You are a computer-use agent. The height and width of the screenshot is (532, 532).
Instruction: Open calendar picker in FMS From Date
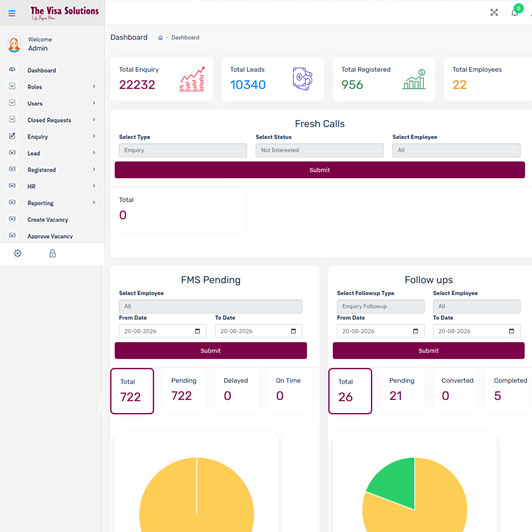[197, 331]
